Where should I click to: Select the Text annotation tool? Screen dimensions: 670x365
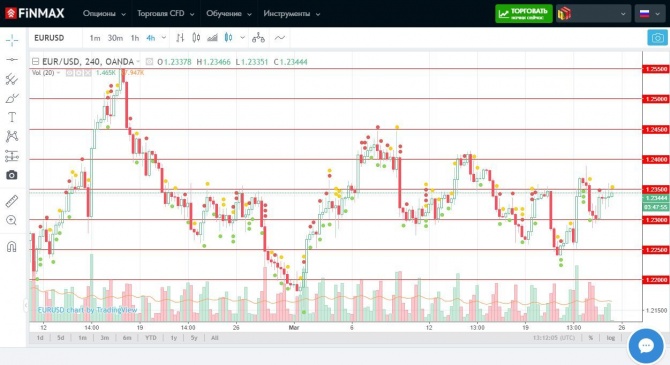(x=12, y=117)
